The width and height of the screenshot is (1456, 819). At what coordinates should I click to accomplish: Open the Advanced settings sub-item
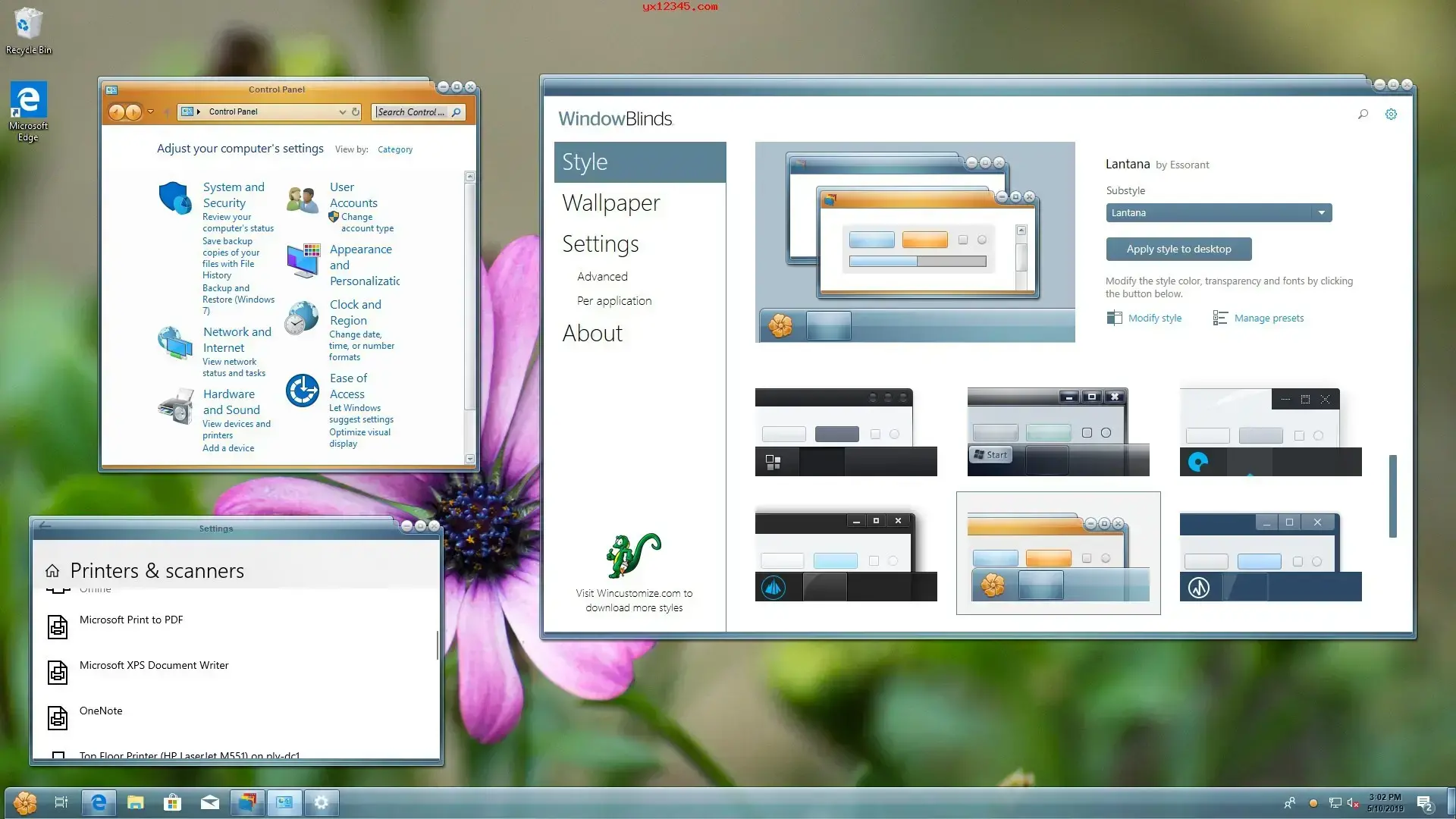click(x=602, y=277)
